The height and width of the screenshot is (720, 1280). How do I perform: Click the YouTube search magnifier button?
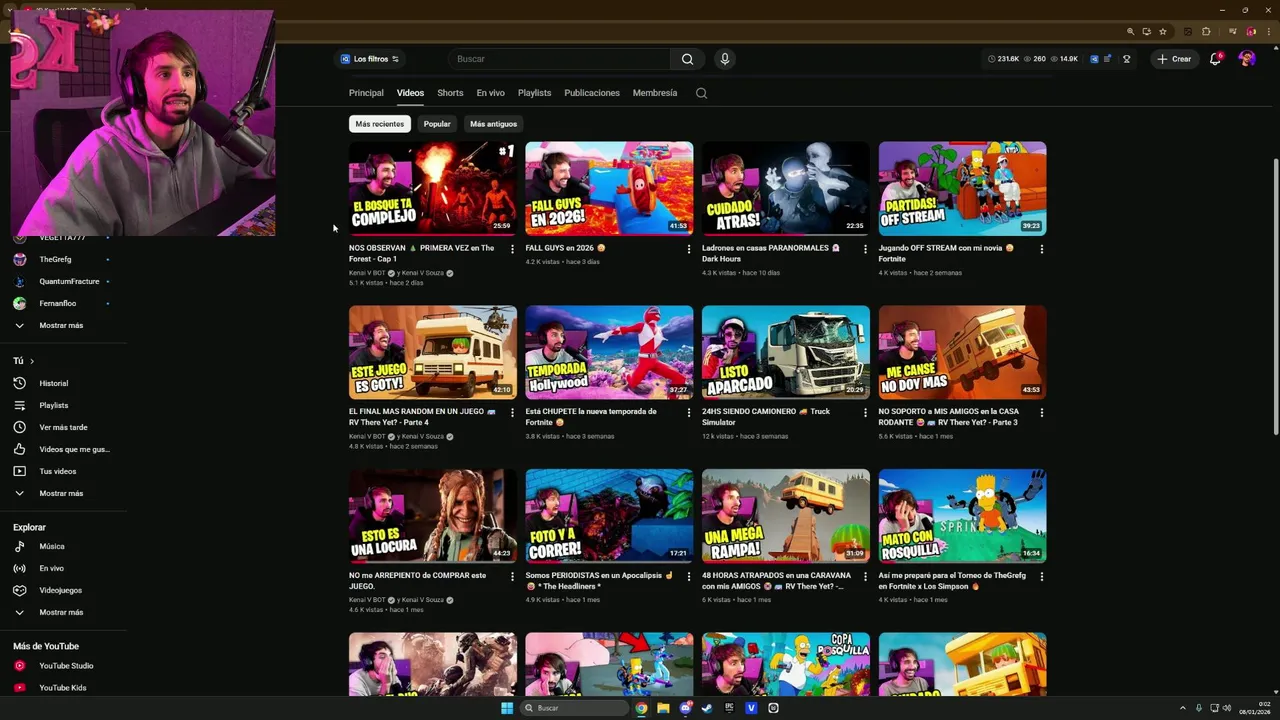pyautogui.click(x=687, y=59)
